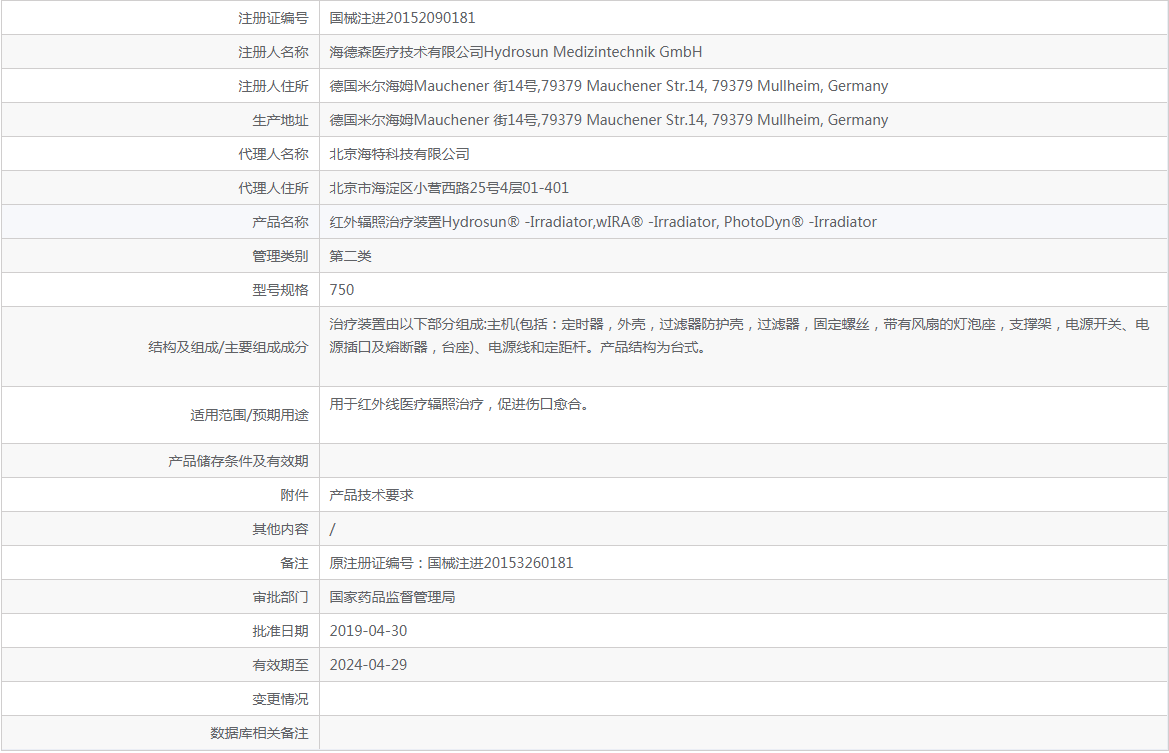Select the address value in 生产地址 row

(608, 120)
